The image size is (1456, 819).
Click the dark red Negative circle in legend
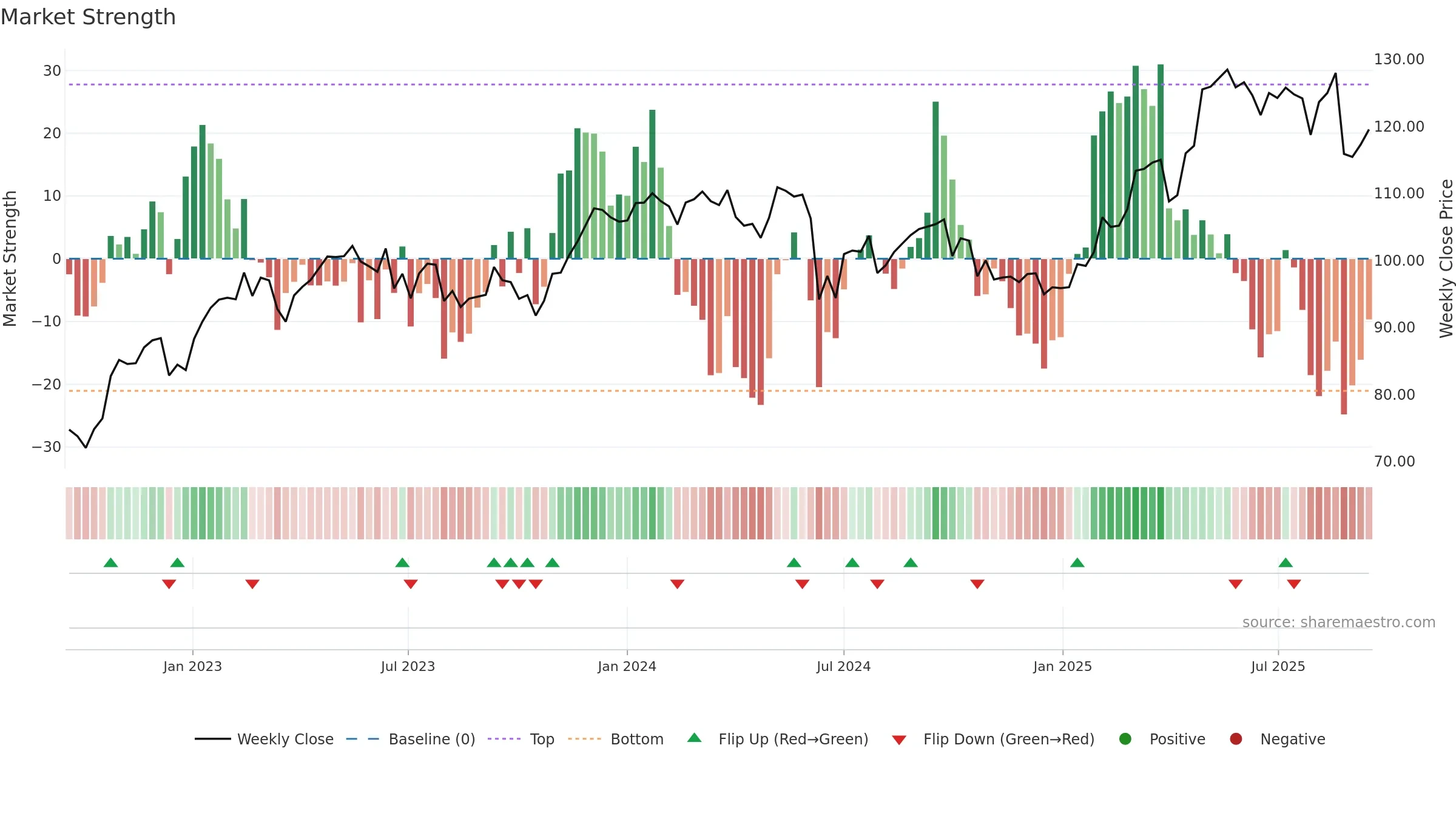coord(1236,739)
